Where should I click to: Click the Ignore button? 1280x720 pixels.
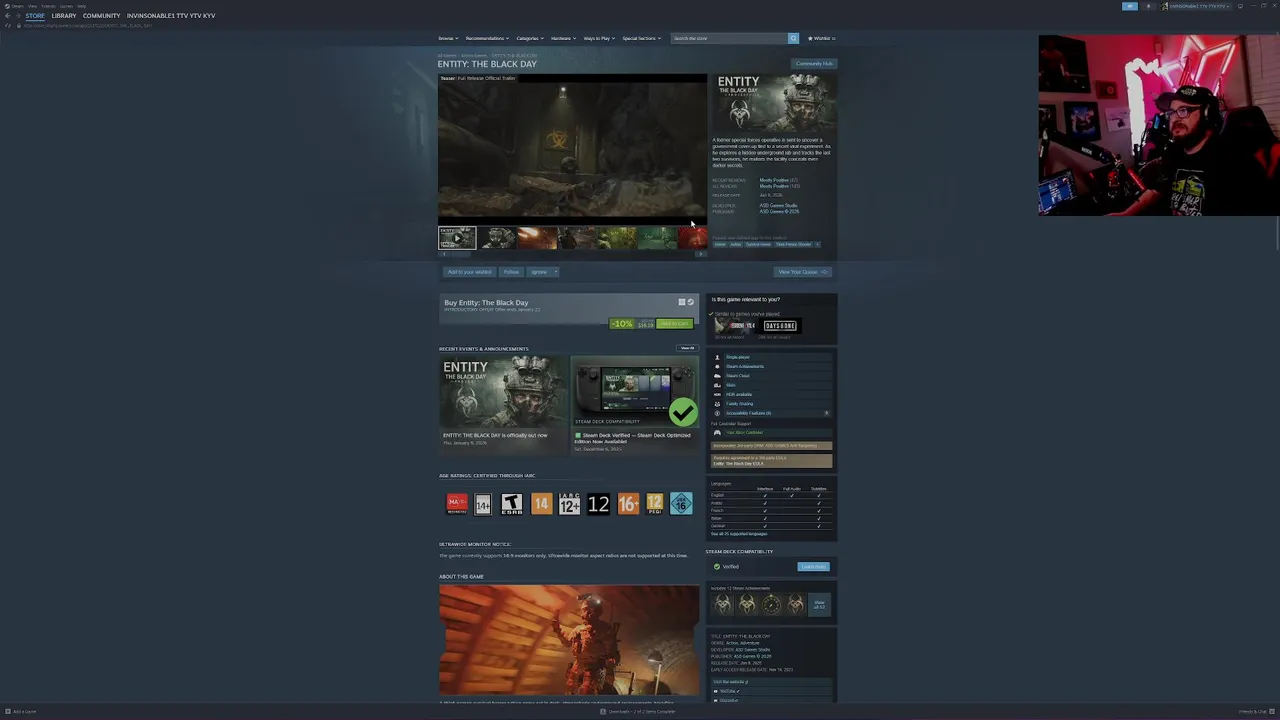[539, 272]
